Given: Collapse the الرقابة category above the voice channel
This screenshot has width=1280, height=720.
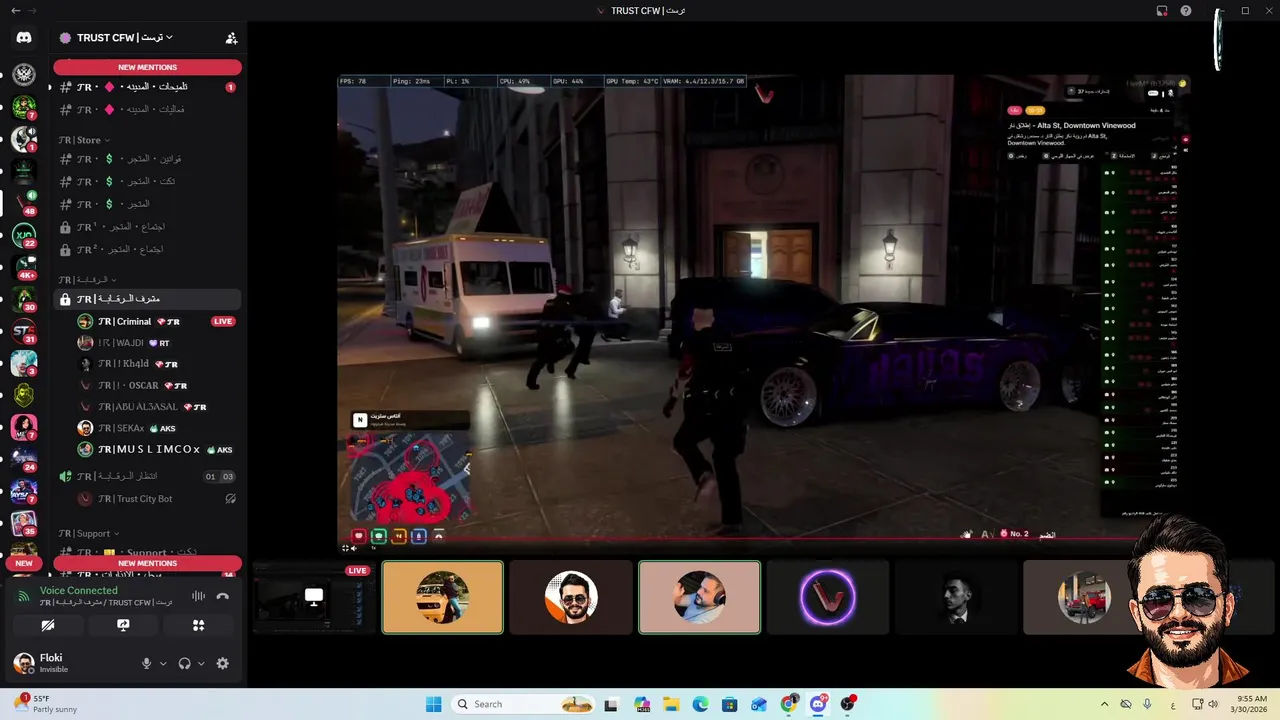Looking at the screenshot, I should 87,280.
